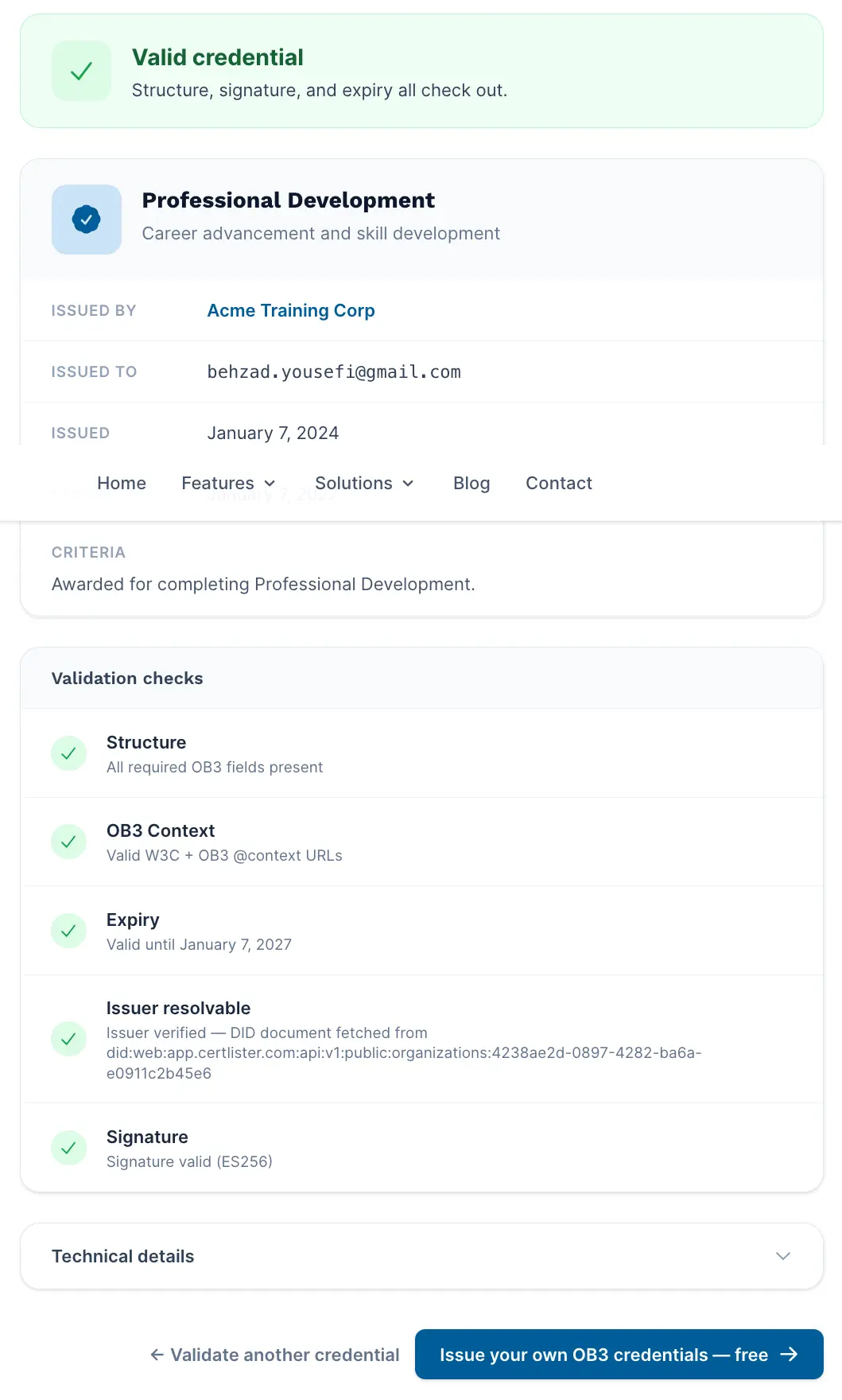
Task: Click Validate another credential link
Action: [x=275, y=1355]
